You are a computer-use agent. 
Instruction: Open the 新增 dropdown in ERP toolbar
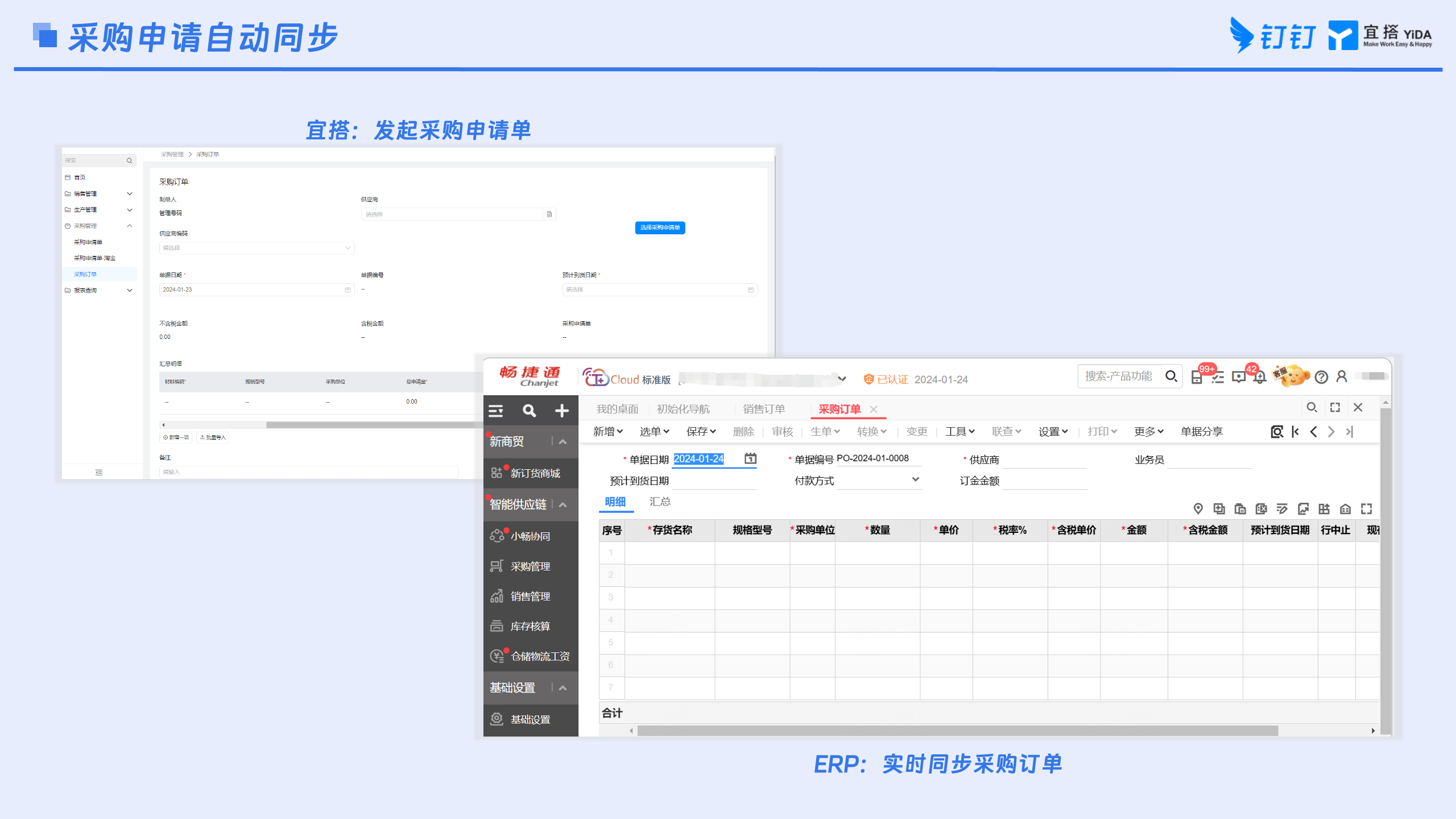coord(607,432)
